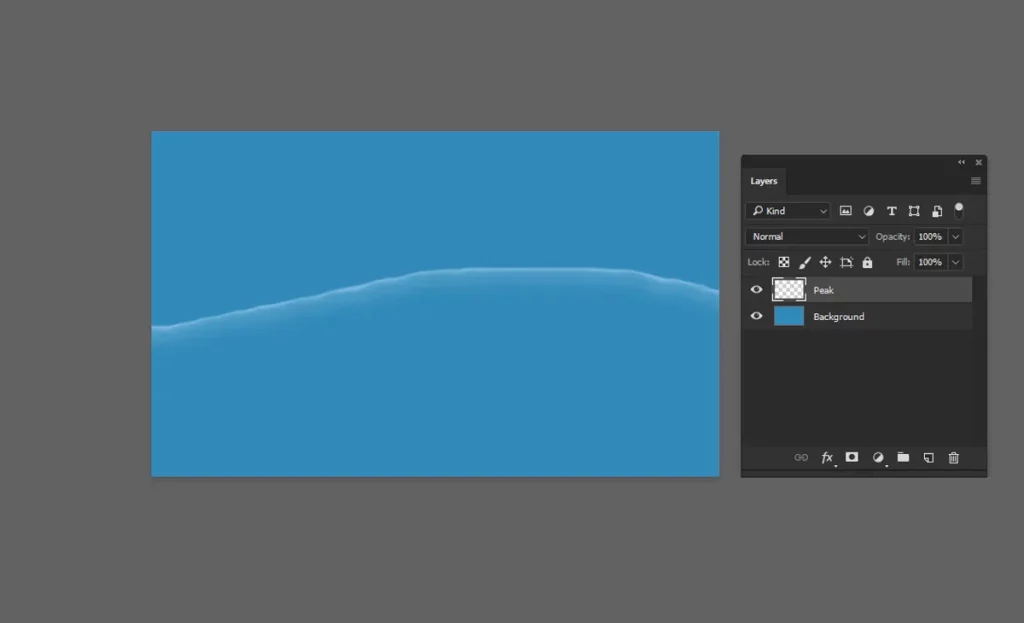
Task: Filter layers by smart objects
Action: coord(937,211)
